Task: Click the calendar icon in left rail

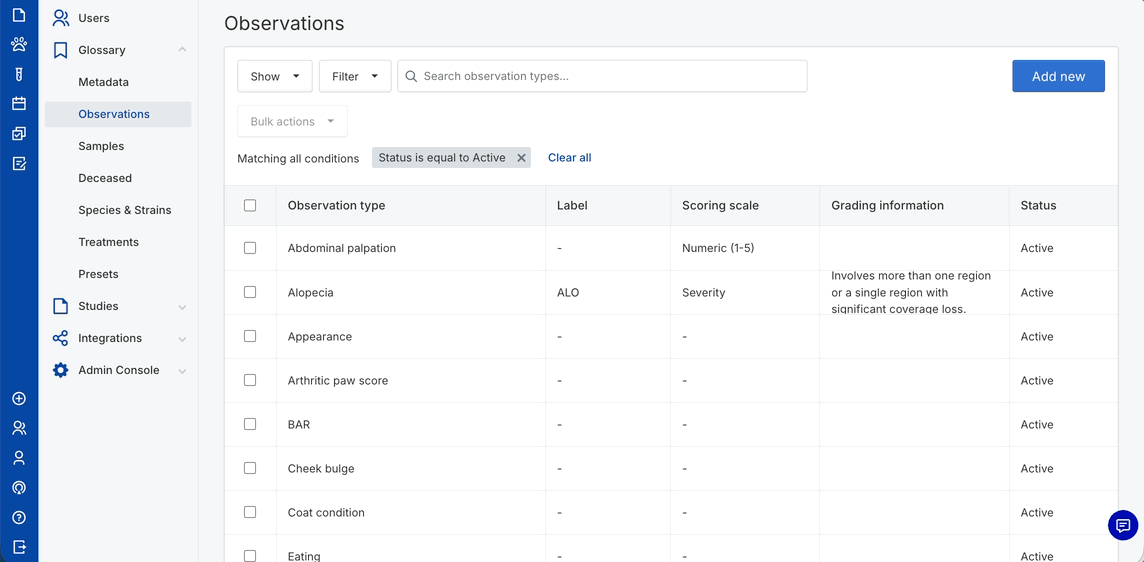Action: pyautogui.click(x=19, y=103)
